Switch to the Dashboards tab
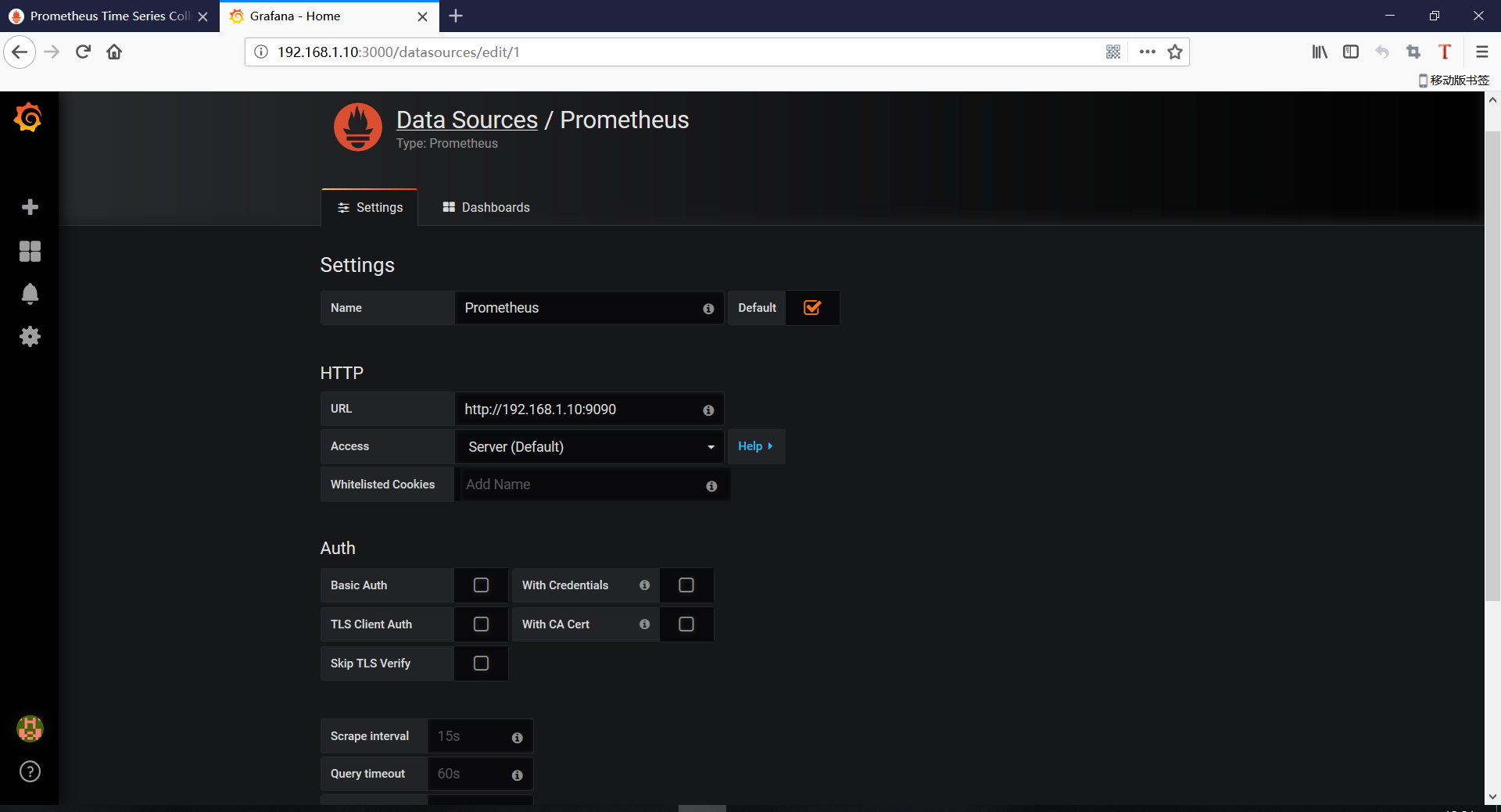 [486, 207]
